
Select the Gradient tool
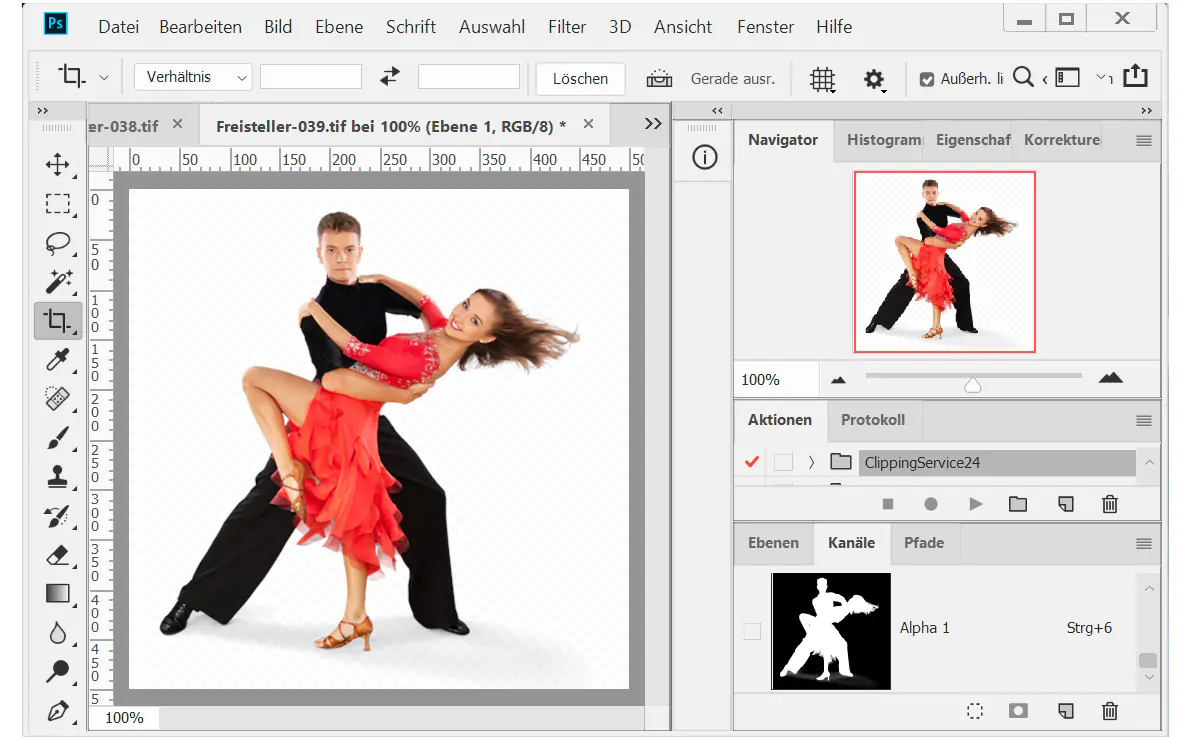point(57,594)
